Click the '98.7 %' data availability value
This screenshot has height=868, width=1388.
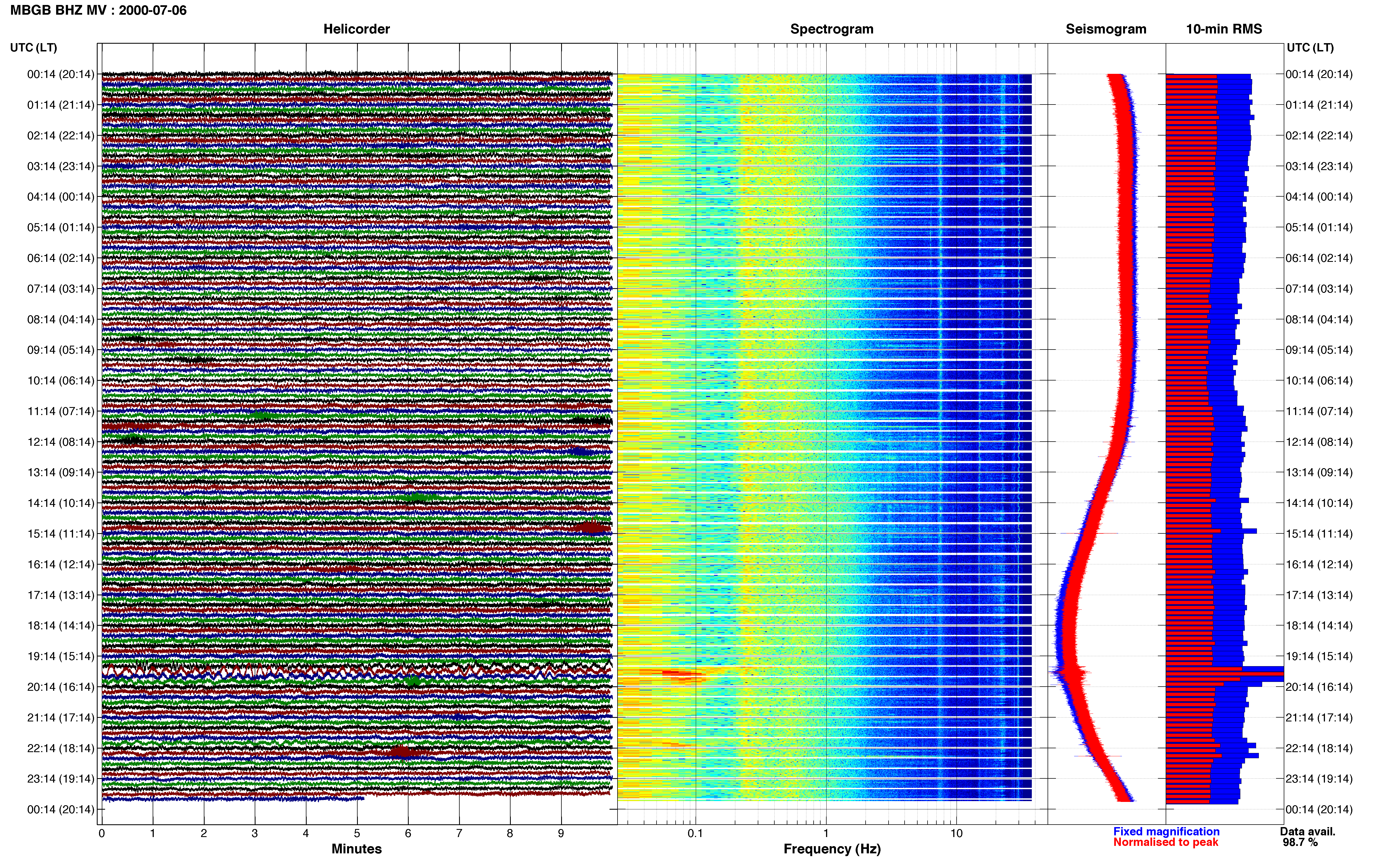[x=1300, y=842]
